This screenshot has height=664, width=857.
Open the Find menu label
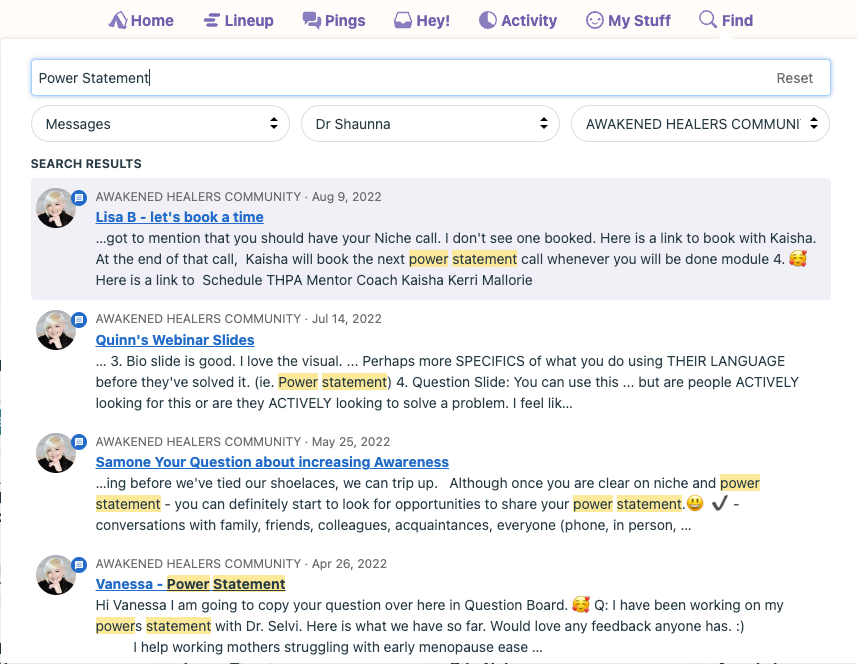point(737,21)
